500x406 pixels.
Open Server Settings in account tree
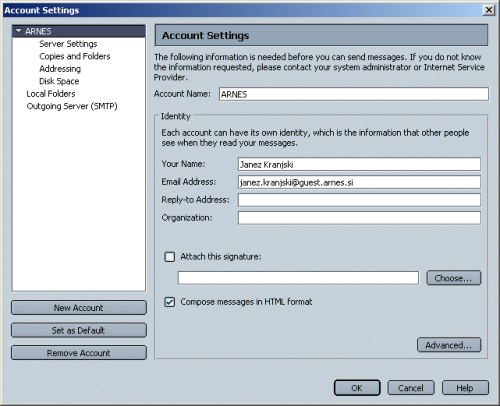(68, 44)
